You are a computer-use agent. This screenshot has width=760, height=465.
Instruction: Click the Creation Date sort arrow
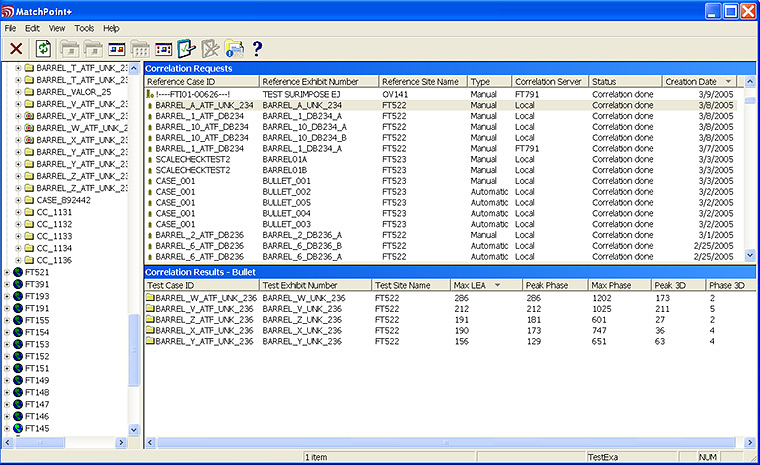click(728, 81)
